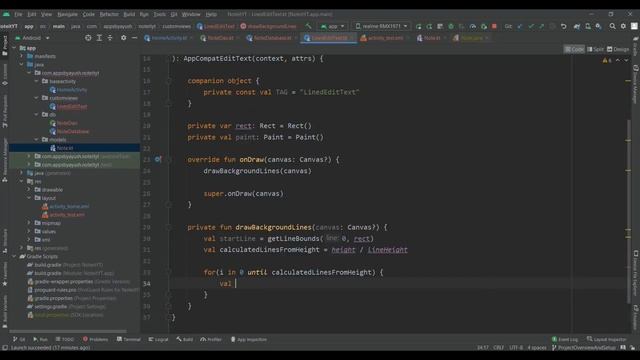Image resolution: width=640 pixels, height=360 pixels.
Task: Switch to the NoteDatabase.kt editor tab
Action: pos(272,38)
